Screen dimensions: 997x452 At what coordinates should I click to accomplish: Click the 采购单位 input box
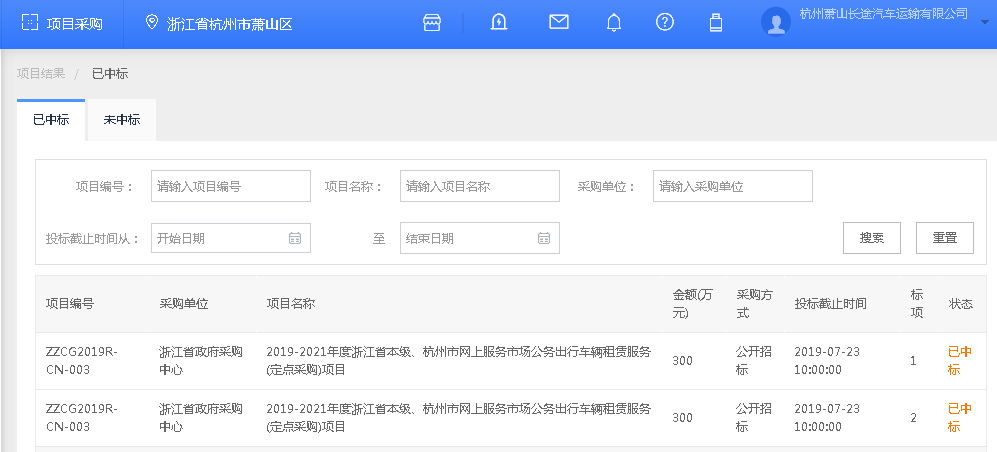coord(732,186)
